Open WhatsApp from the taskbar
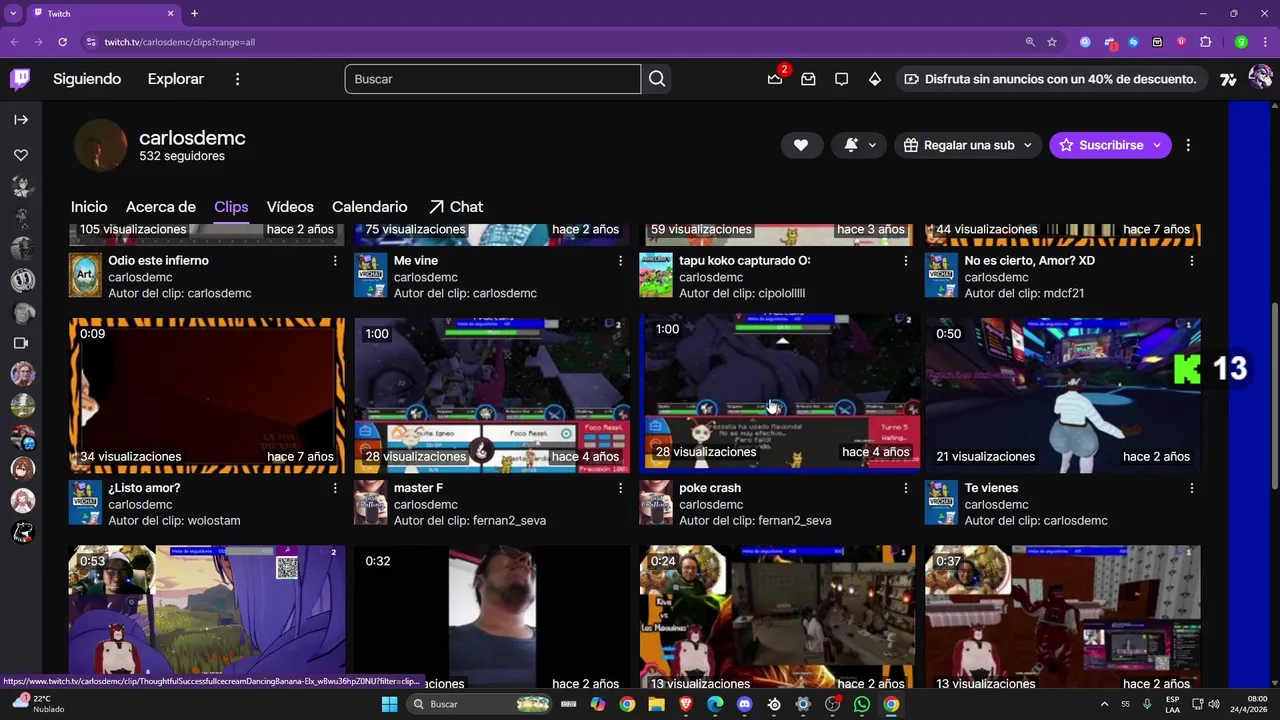This screenshot has width=1280, height=720. click(862, 704)
